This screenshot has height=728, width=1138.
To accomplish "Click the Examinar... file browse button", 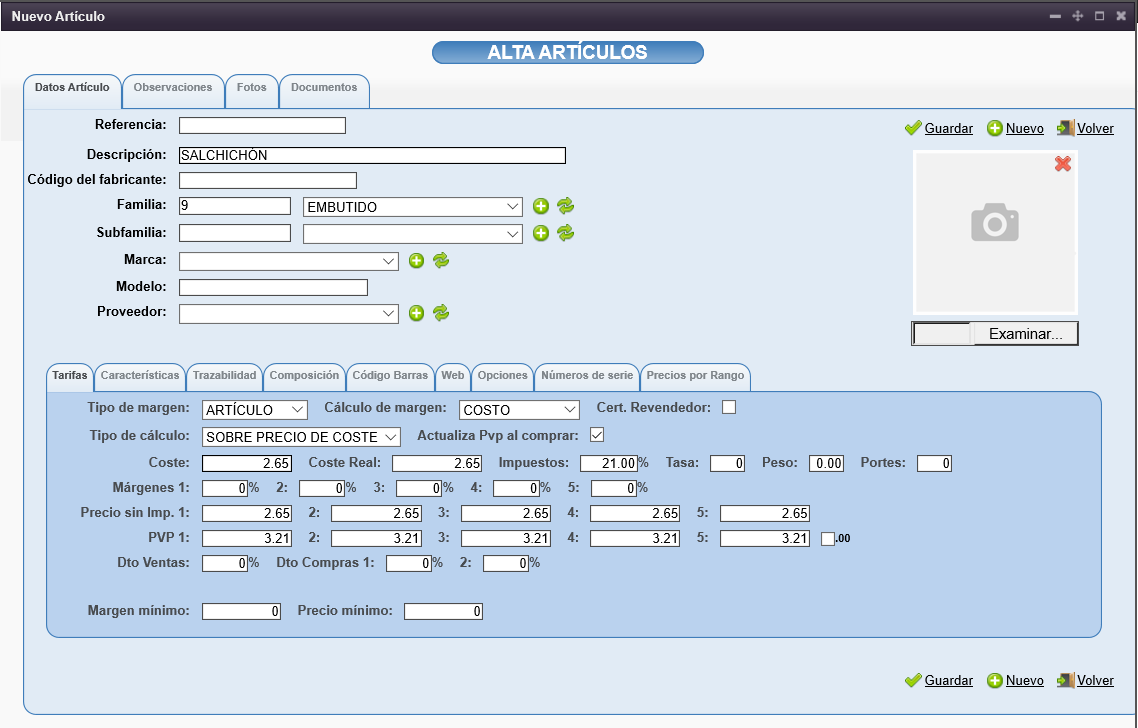I will coord(1025,334).
